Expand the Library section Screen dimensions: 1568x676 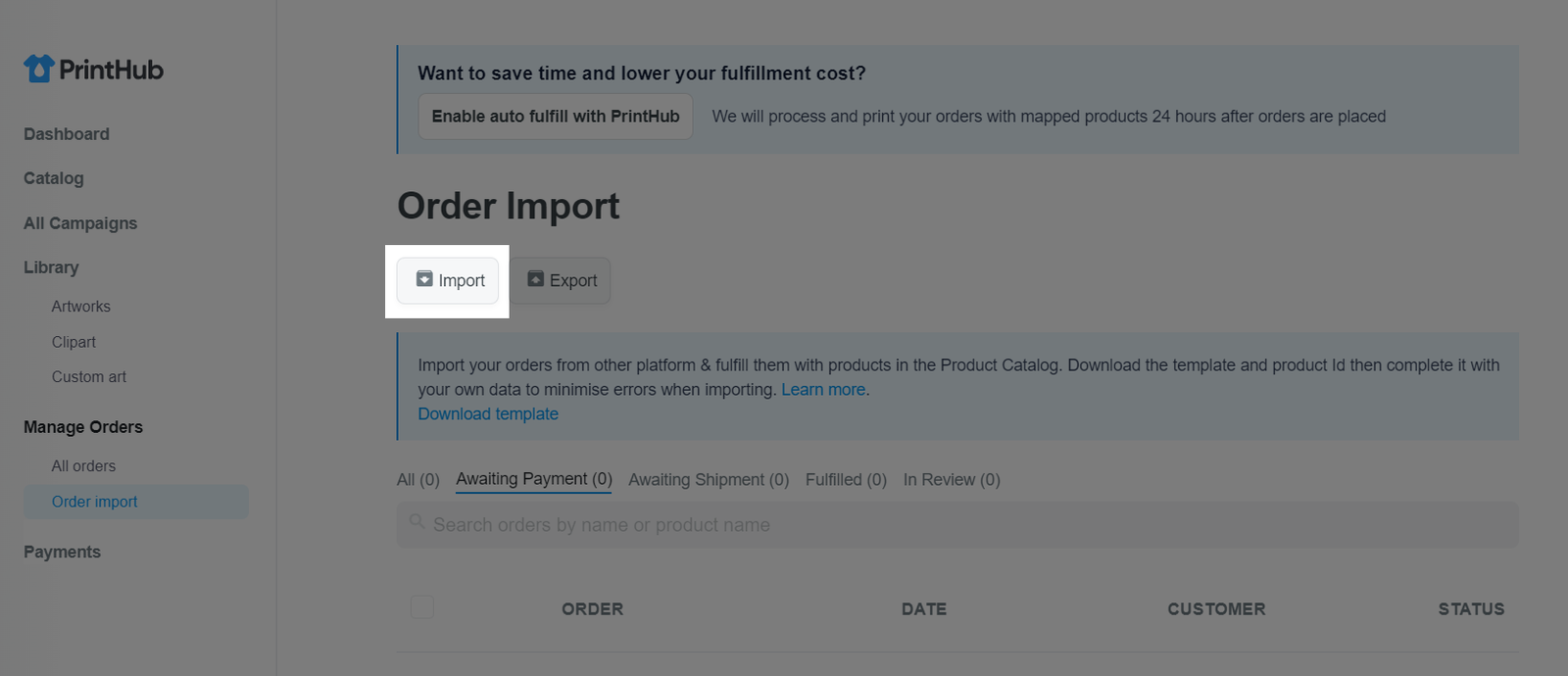click(51, 267)
